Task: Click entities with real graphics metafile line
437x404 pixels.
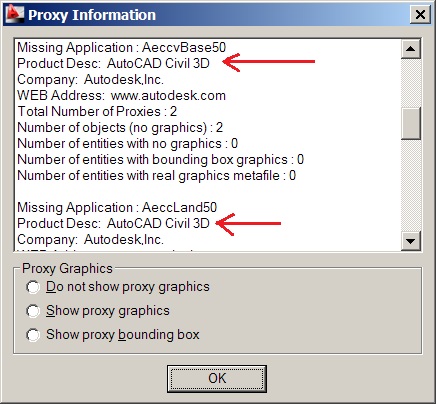Action: (x=156, y=175)
